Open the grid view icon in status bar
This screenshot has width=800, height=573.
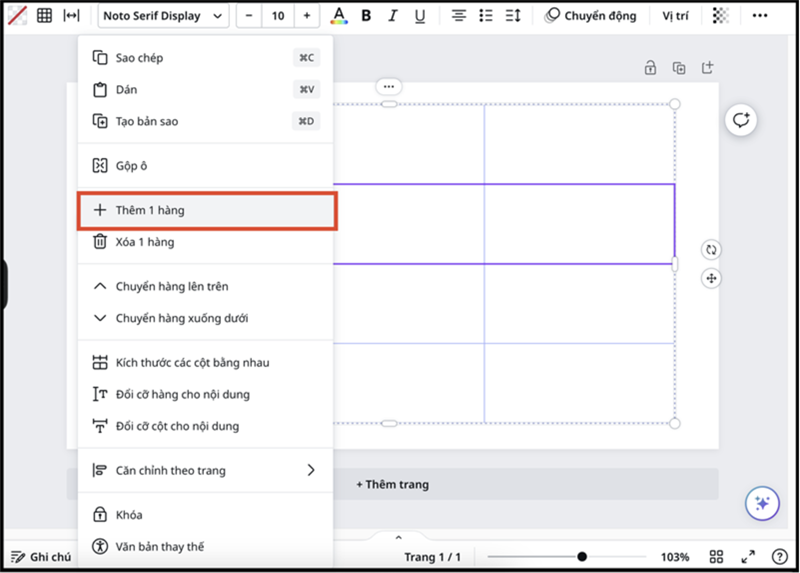(x=716, y=557)
